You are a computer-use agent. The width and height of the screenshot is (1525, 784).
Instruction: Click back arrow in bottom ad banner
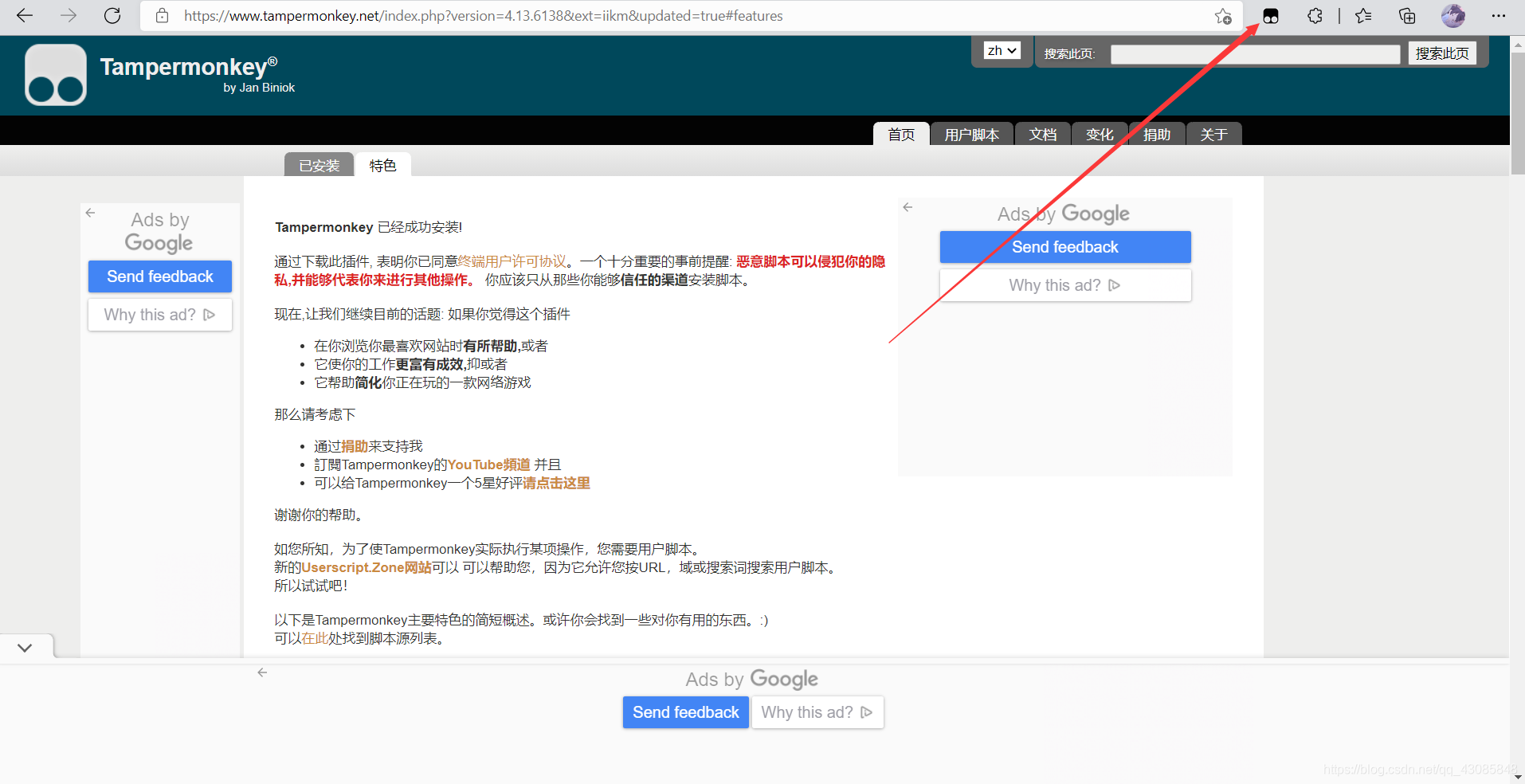pyautogui.click(x=262, y=672)
